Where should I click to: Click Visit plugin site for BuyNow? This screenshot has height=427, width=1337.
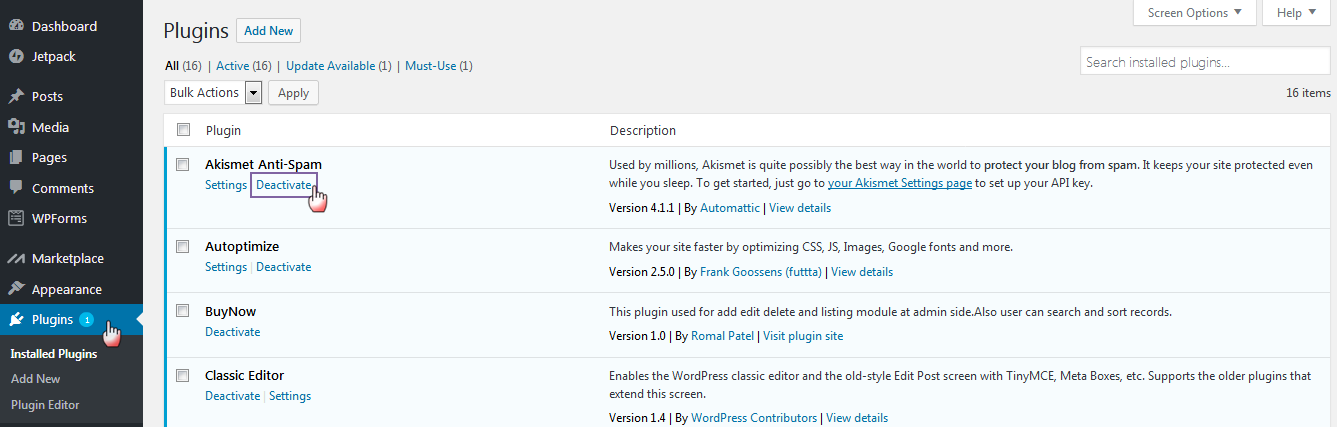click(x=803, y=336)
